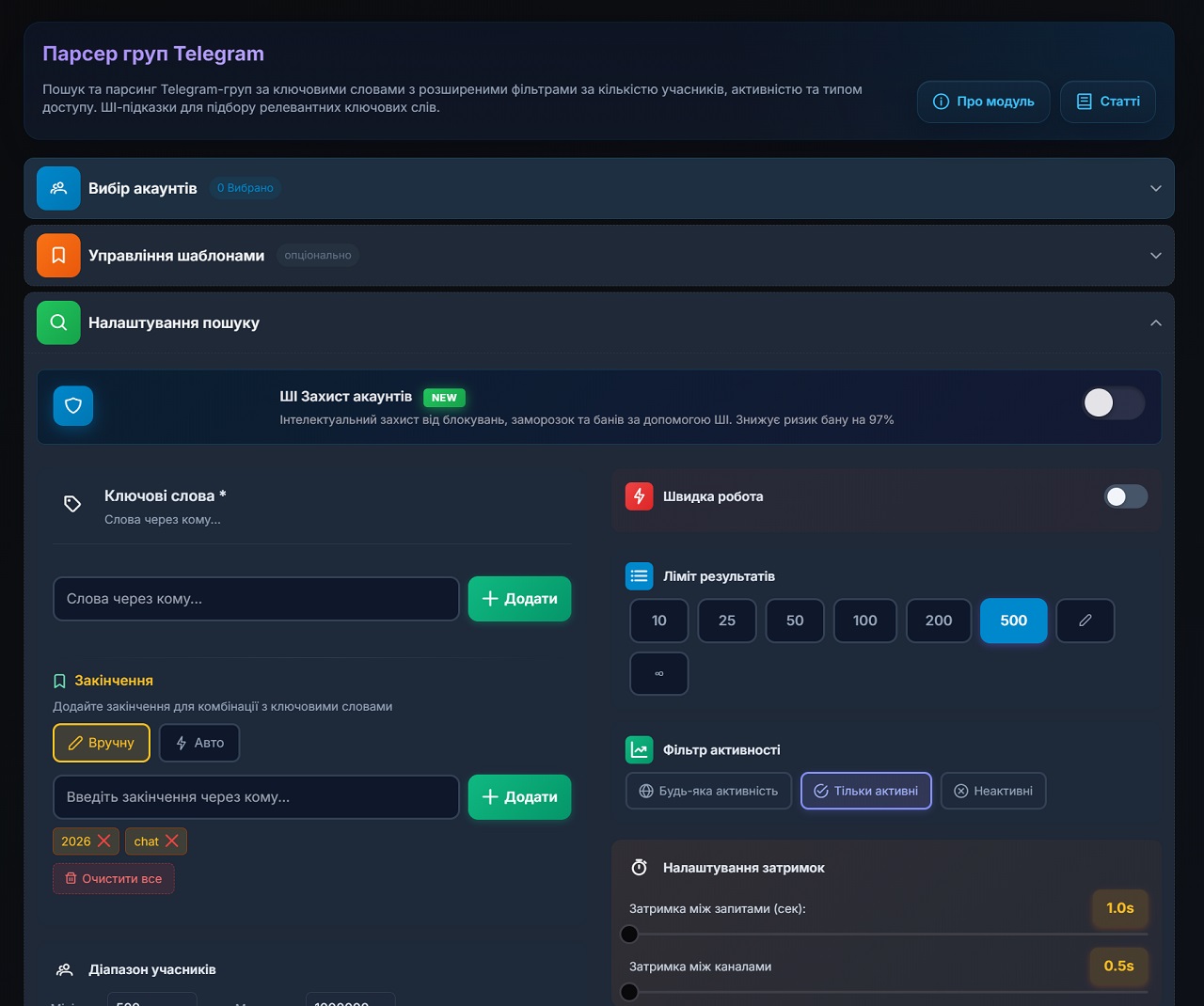The height and width of the screenshot is (1006, 1204).
Task: Collapse the Налаштування пошуку section chevron
Action: pyautogui.click(x=1156, y=322)
